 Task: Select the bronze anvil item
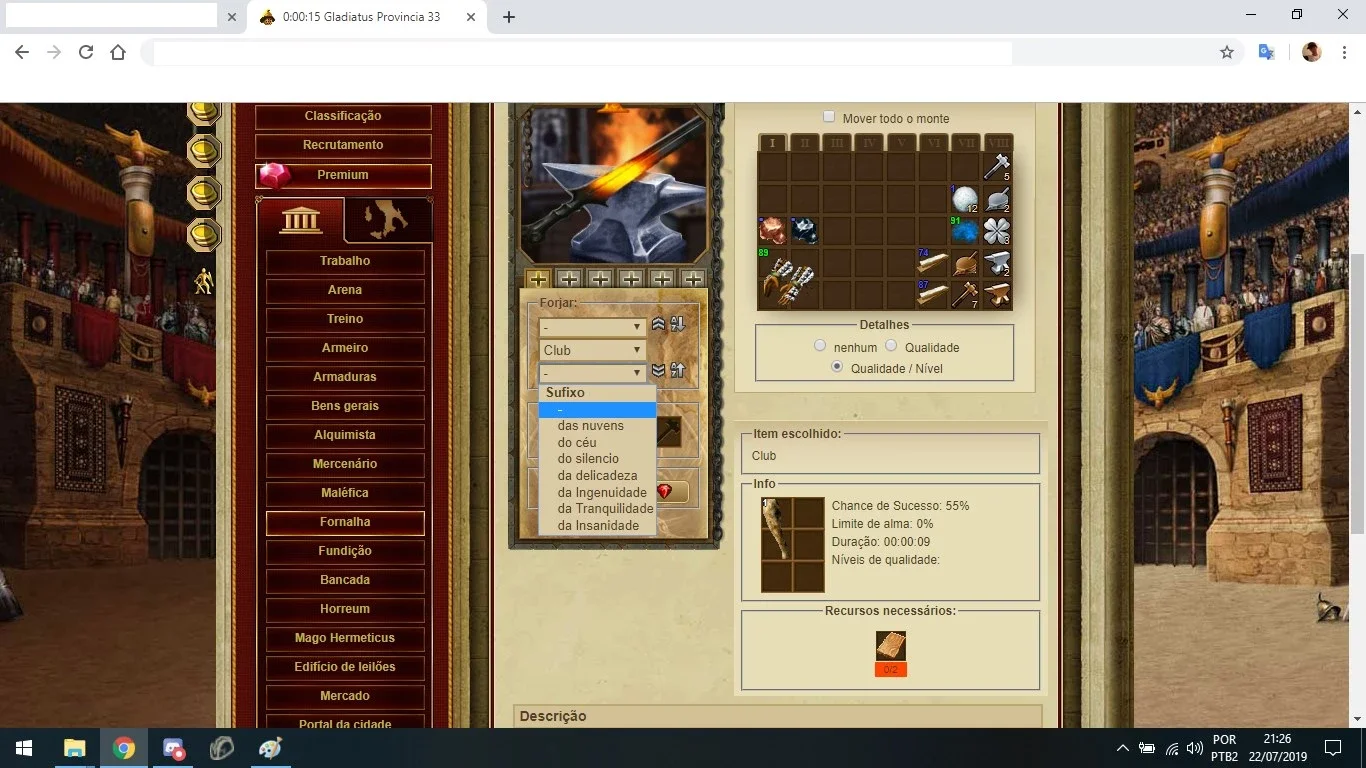pyautogui.click(x=996, y=295)
